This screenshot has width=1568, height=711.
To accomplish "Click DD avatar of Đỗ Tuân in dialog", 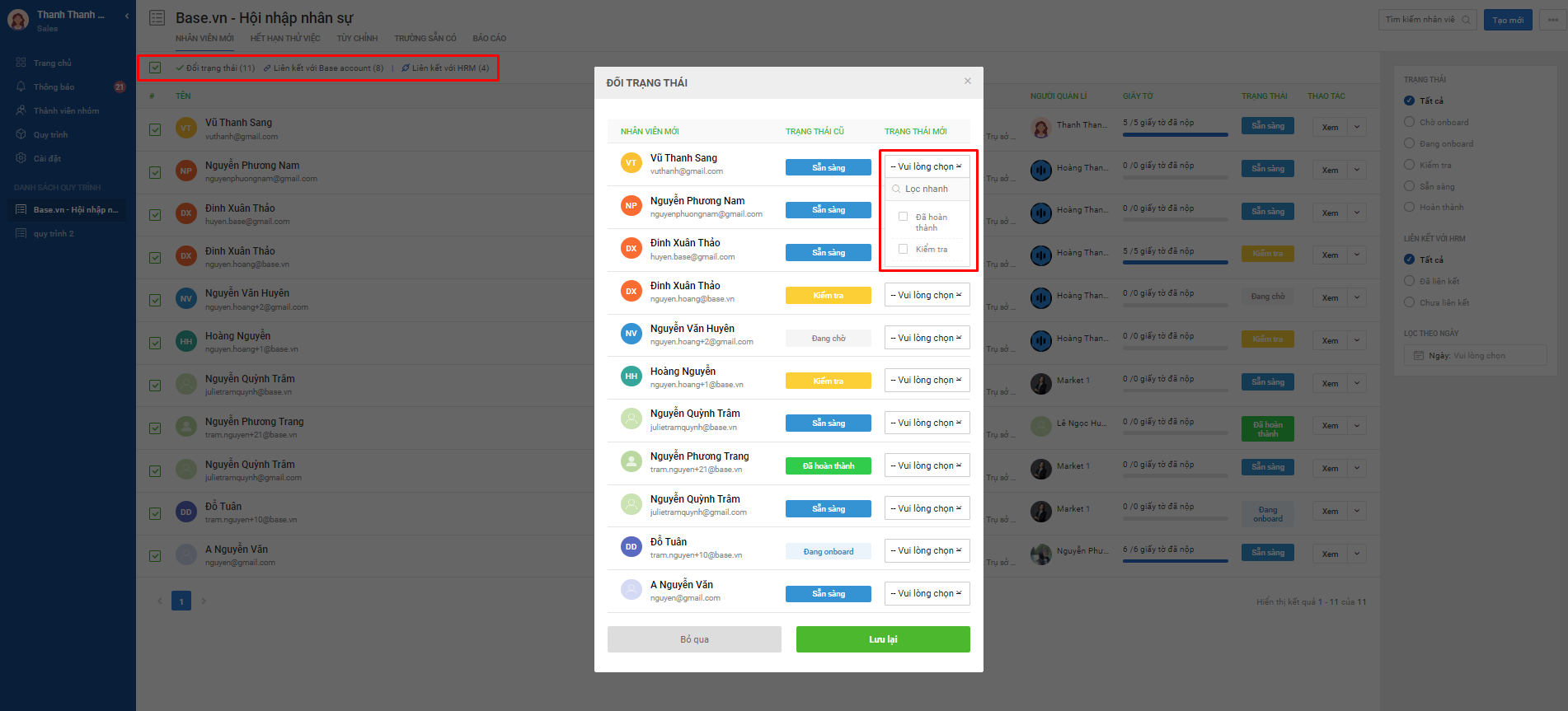I will tap(631, 547).
